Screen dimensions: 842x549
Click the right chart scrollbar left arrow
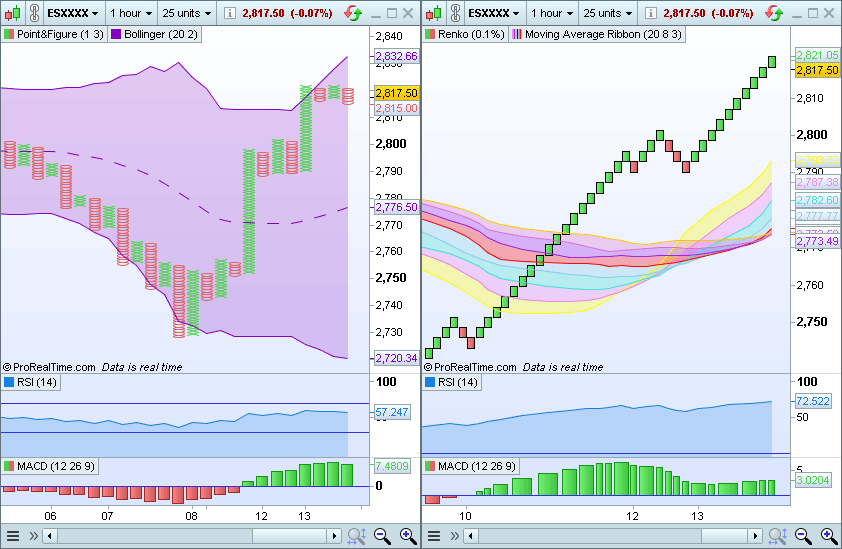(471, 536)
